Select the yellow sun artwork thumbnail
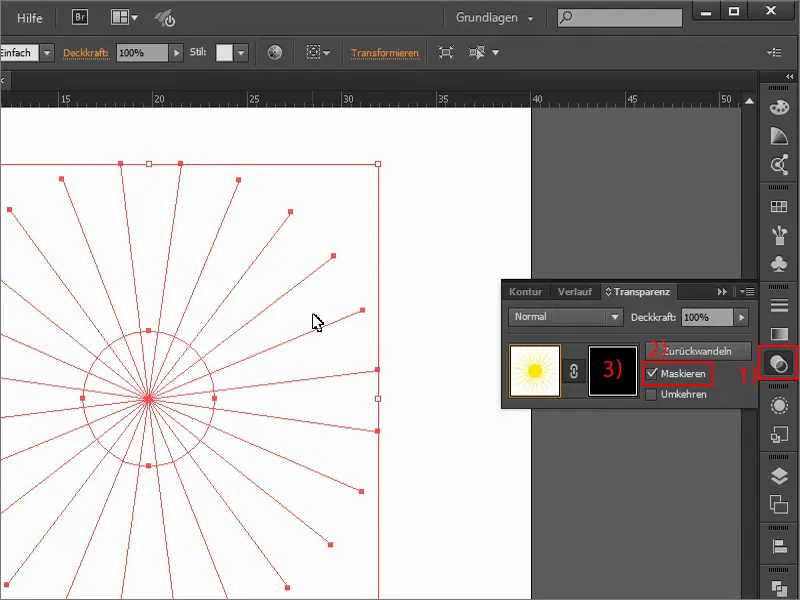The width and height of the screenshot is (800, 600). (535, 371)
